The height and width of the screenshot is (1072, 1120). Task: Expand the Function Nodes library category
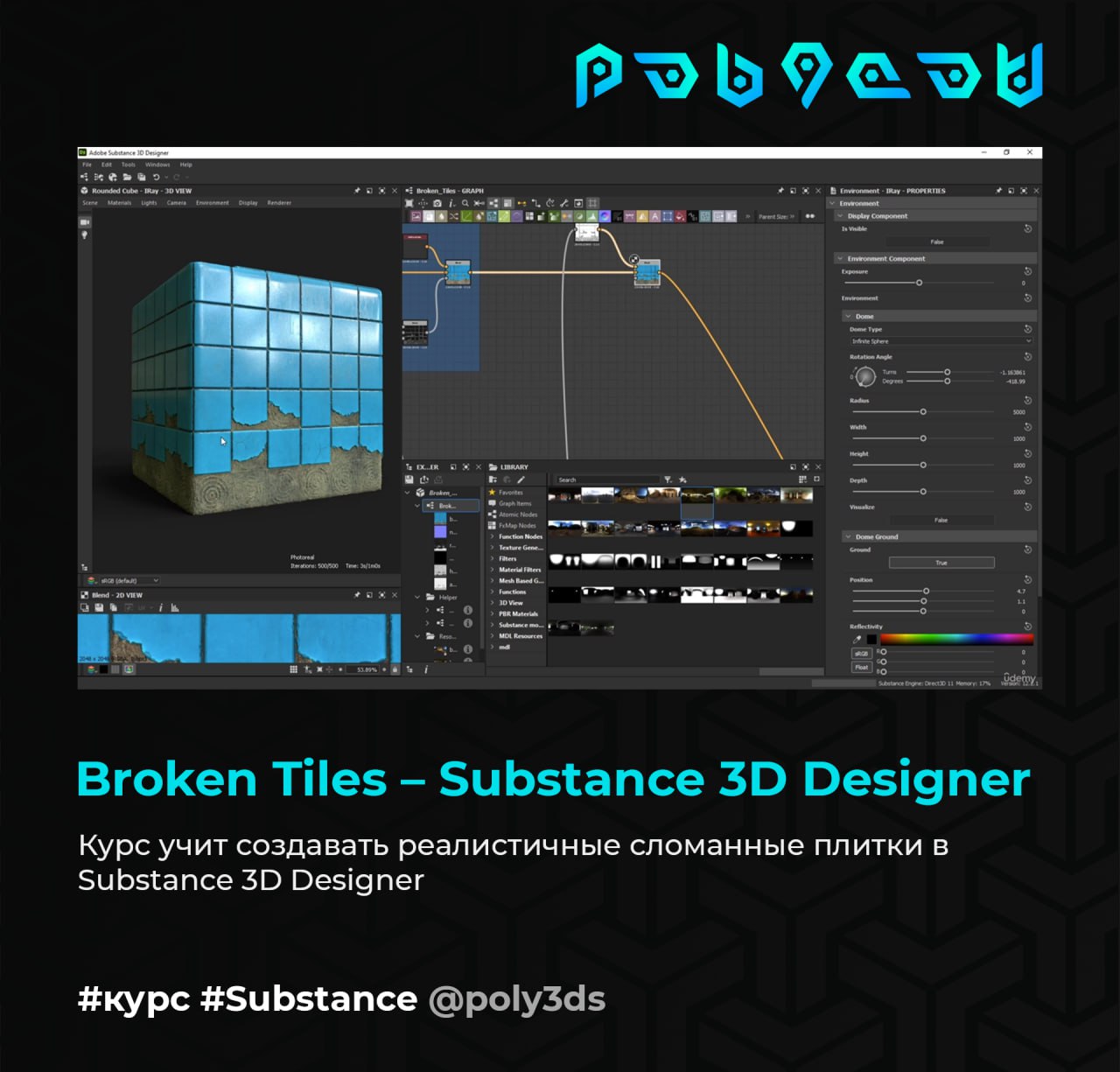[x=493, y=536]
